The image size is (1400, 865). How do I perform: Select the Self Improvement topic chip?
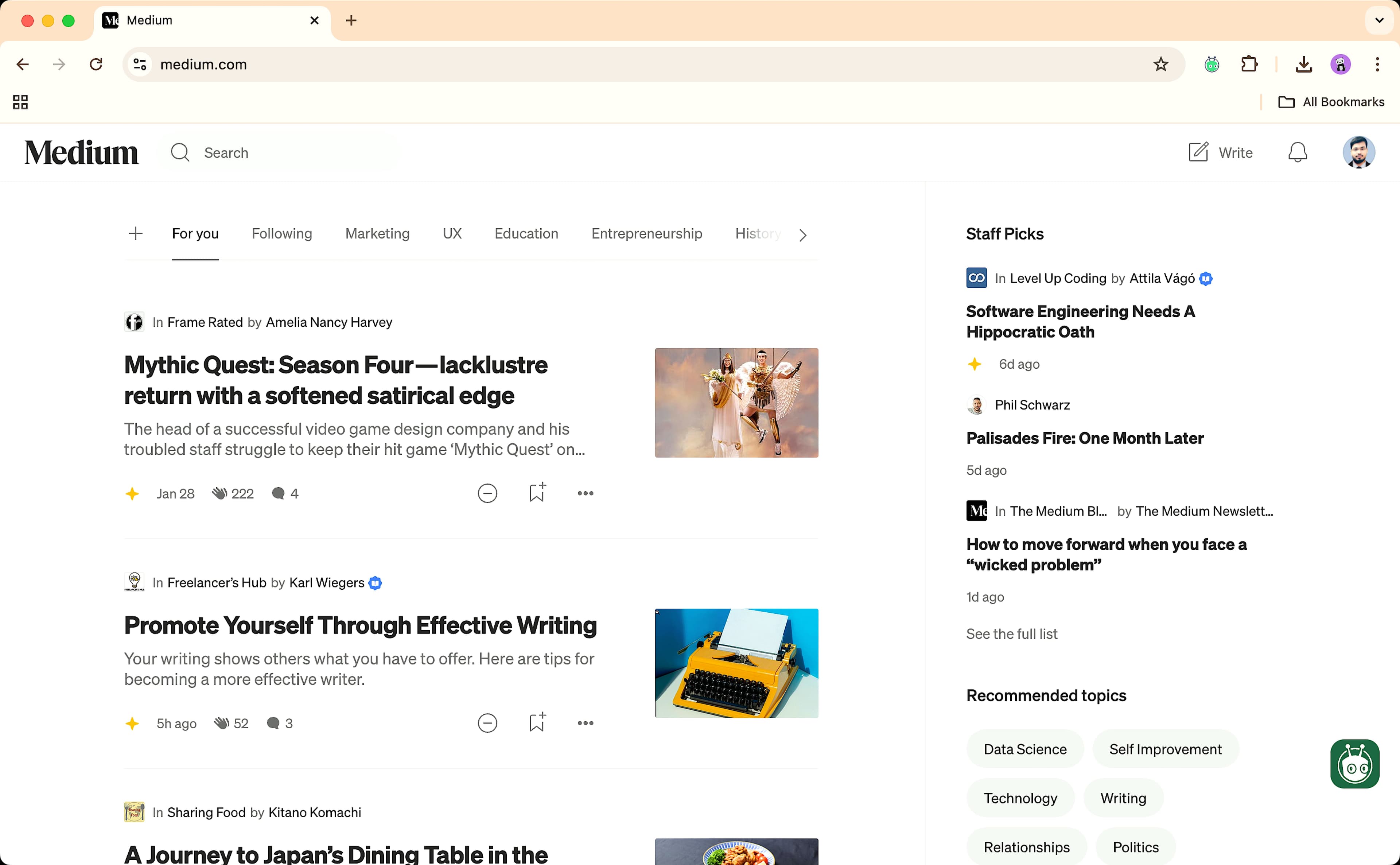(x=1165, y=749)
